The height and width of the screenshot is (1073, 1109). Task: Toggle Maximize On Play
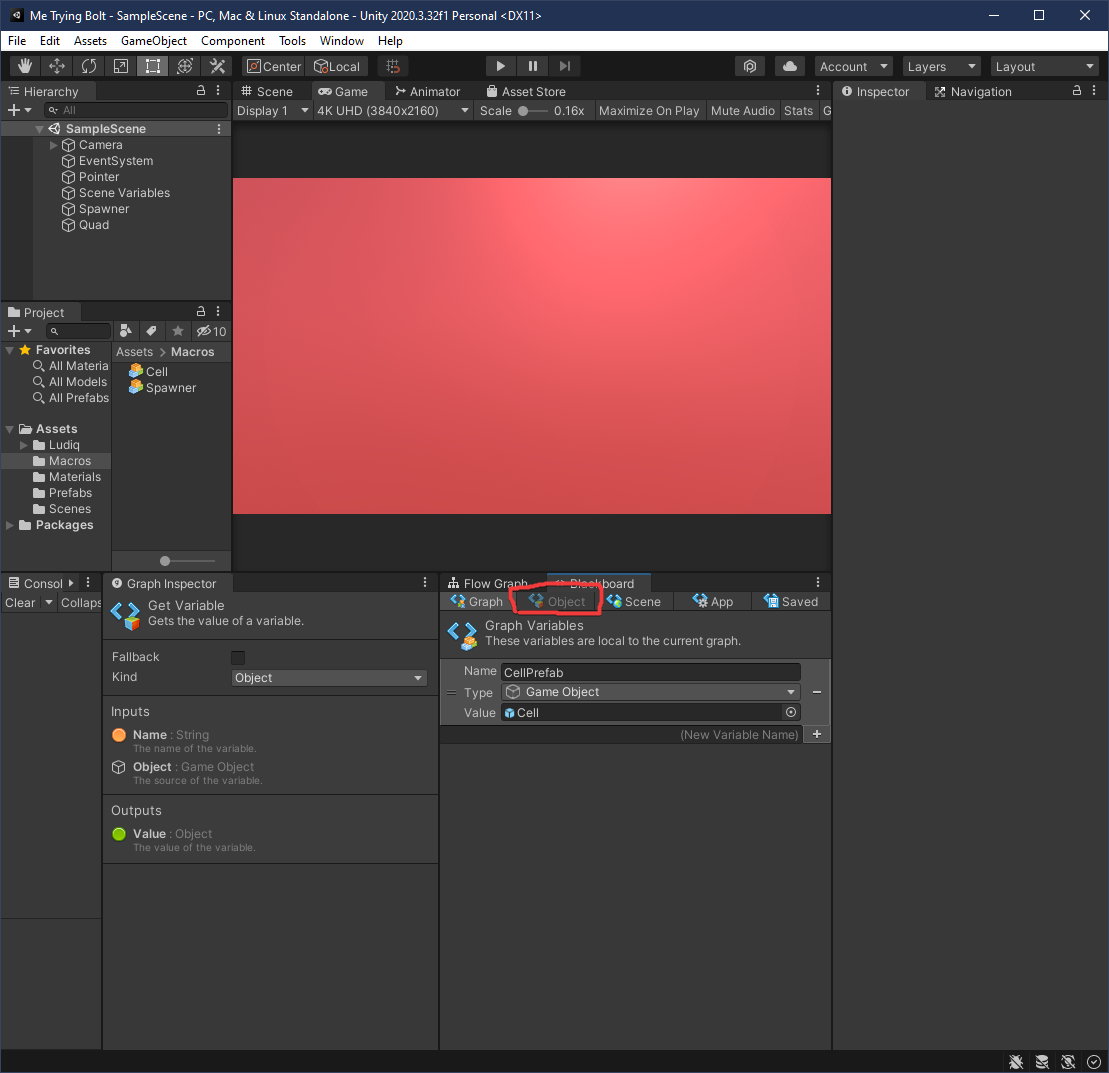(649, 111)
